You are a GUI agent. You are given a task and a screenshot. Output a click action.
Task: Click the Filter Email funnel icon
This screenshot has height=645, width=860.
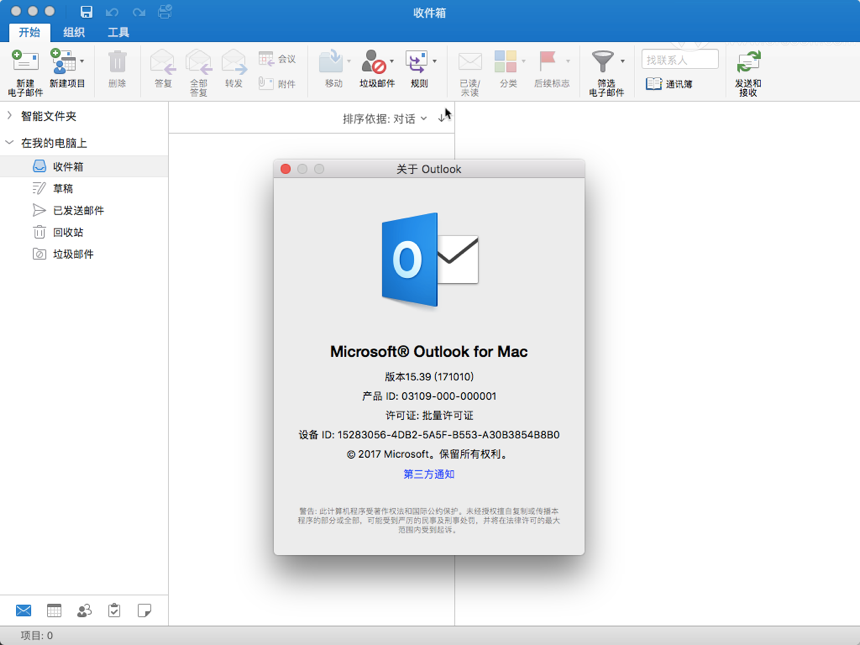602,61
